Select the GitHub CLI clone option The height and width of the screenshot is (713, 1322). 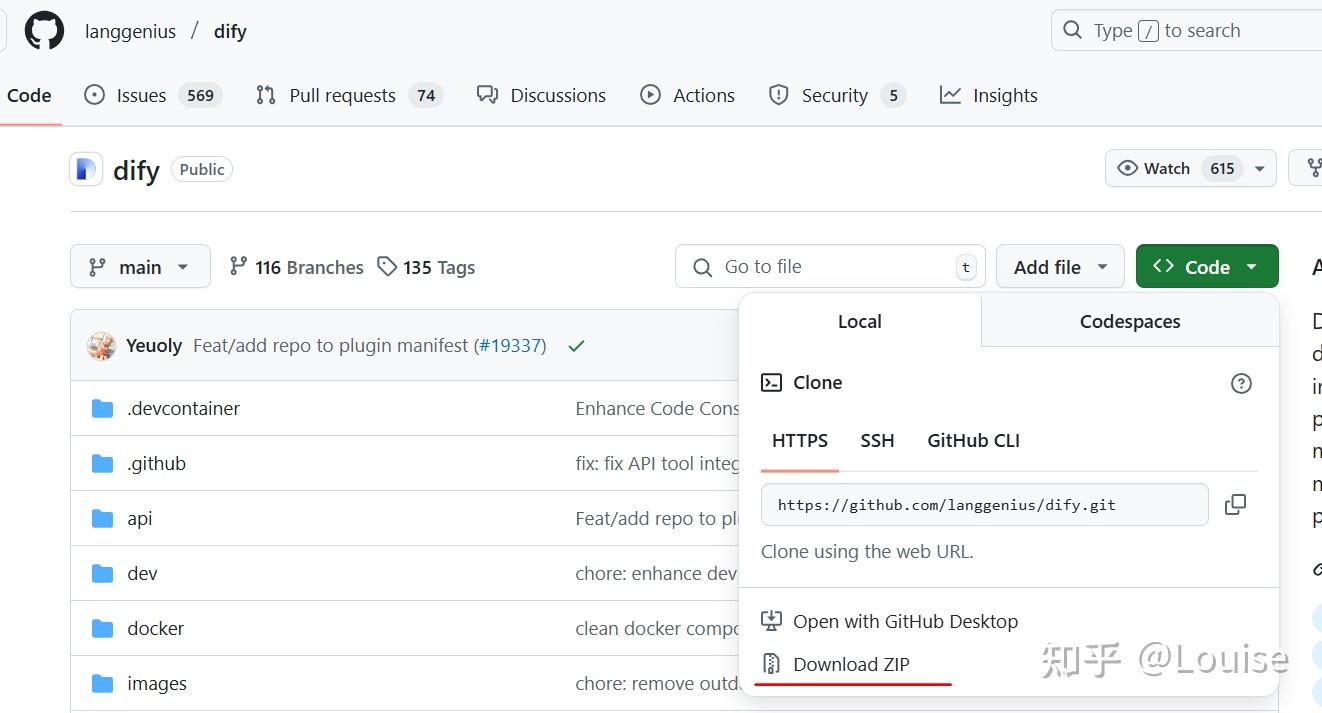point(973,440)
